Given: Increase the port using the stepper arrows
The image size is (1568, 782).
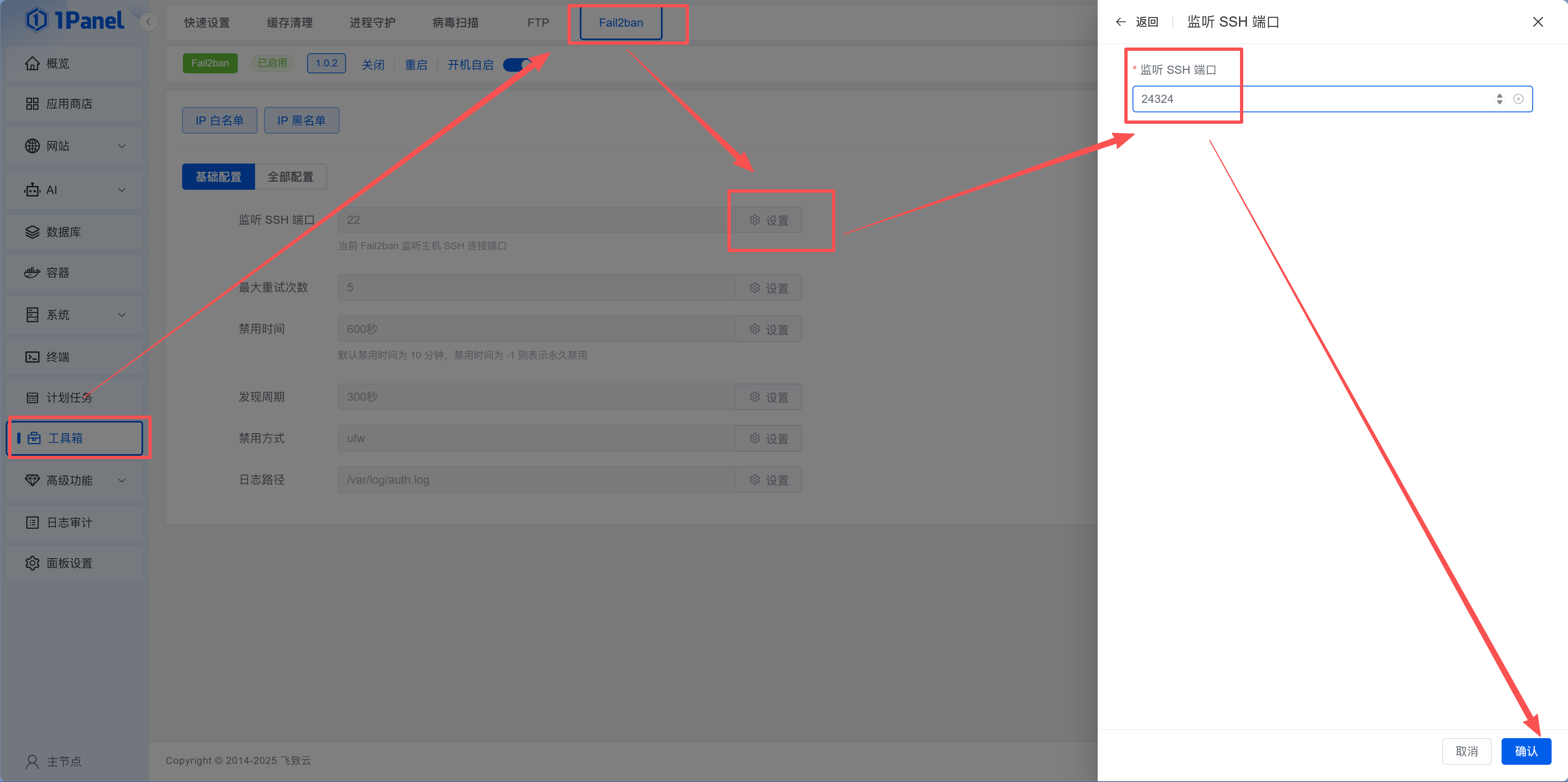Looking at the screenshot, I should point(1499,95).
